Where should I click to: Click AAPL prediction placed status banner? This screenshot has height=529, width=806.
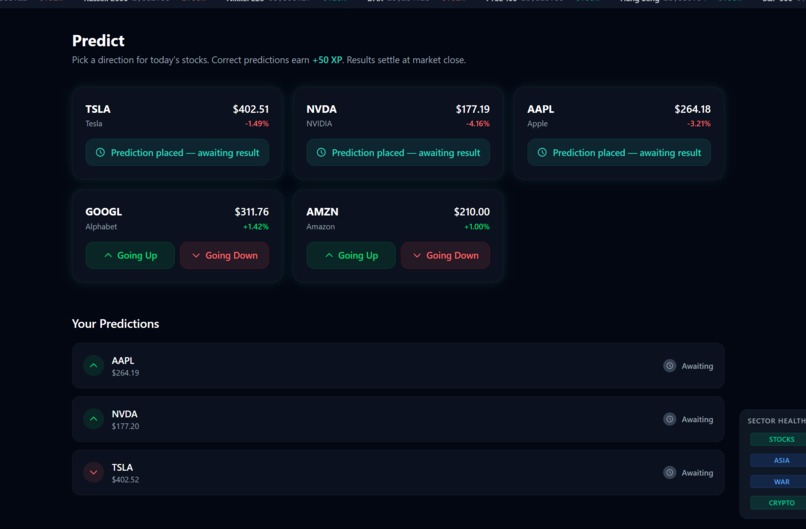[619, 153]
